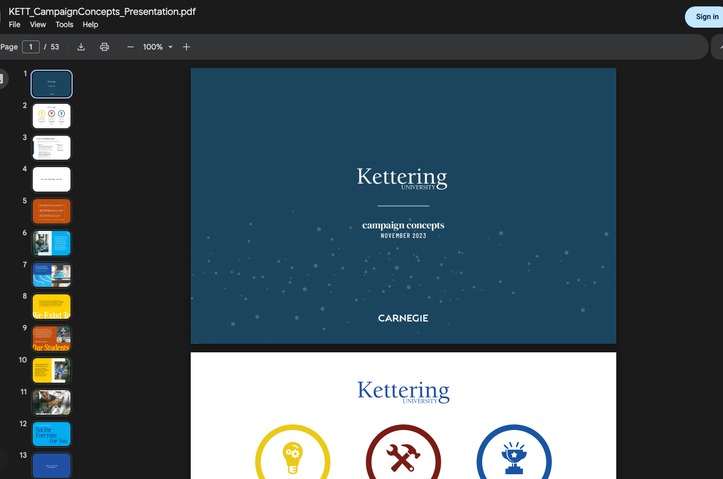723x479 pixels.
Task: Zoom out with the minus icon
Action: [130, 47]
